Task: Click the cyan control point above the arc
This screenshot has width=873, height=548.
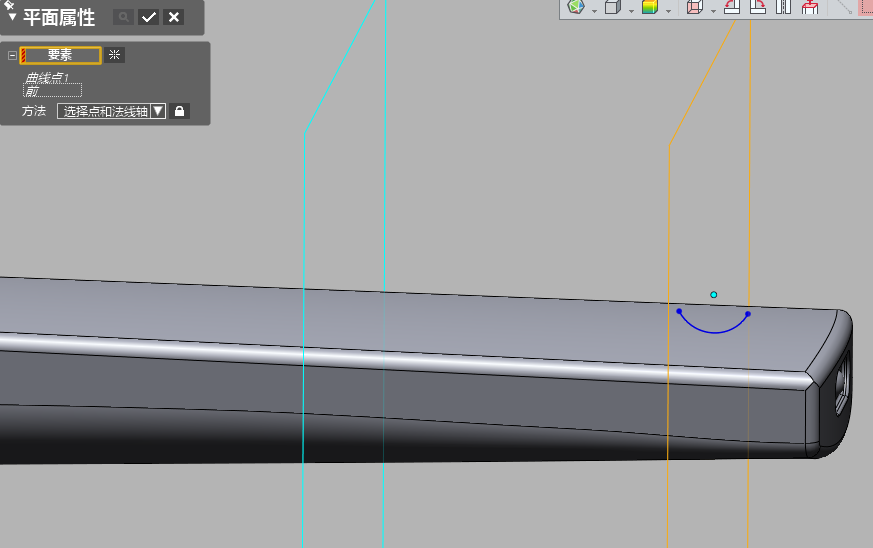Action: click(x=713, y=295)
